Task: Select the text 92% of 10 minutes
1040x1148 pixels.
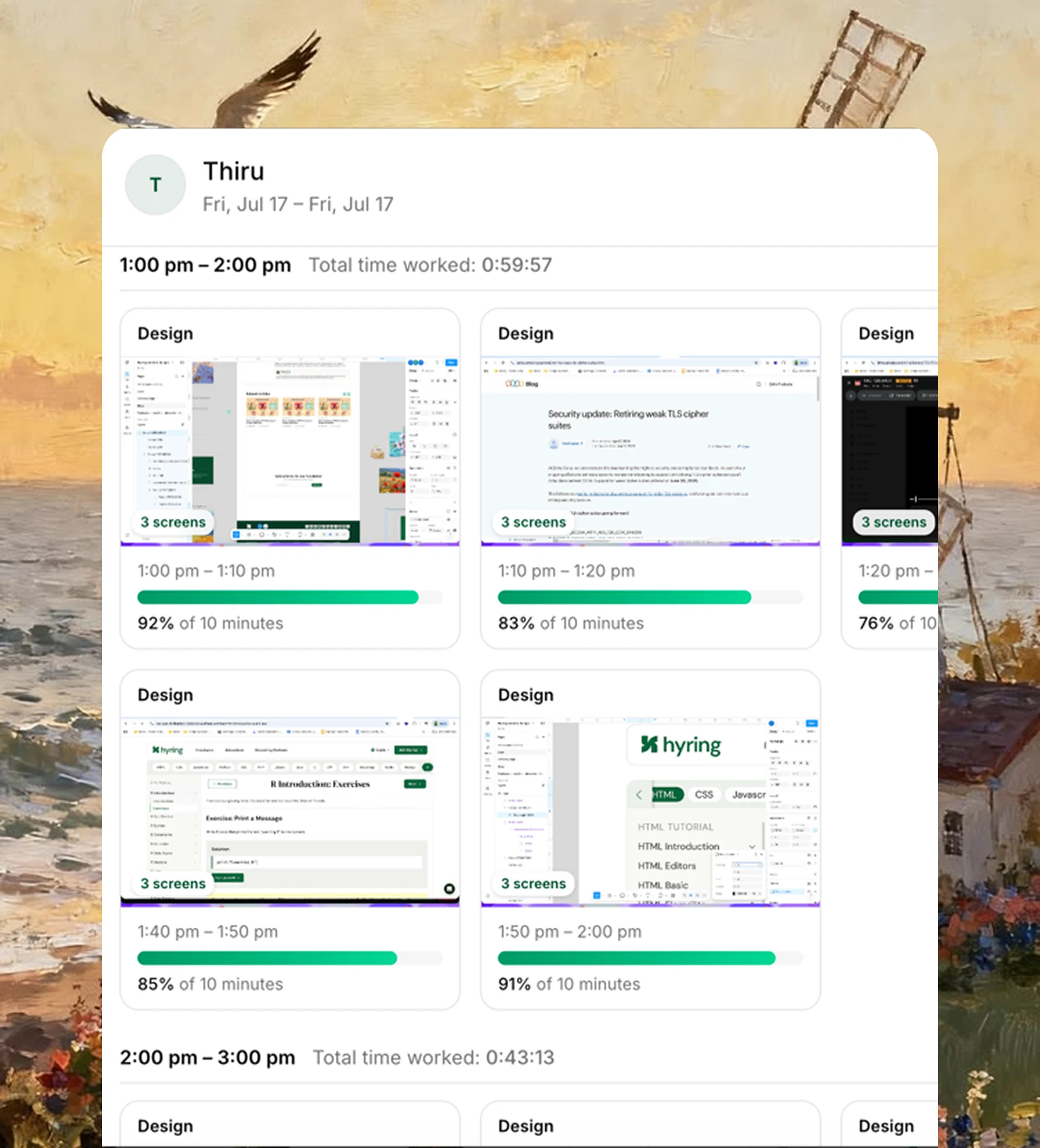Action: point(211,623)
